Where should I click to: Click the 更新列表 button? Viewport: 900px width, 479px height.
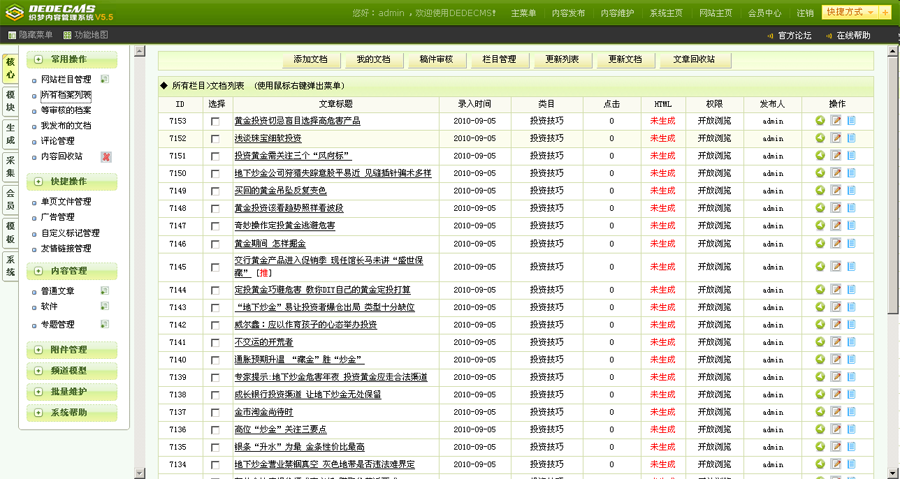coord(562,60)
